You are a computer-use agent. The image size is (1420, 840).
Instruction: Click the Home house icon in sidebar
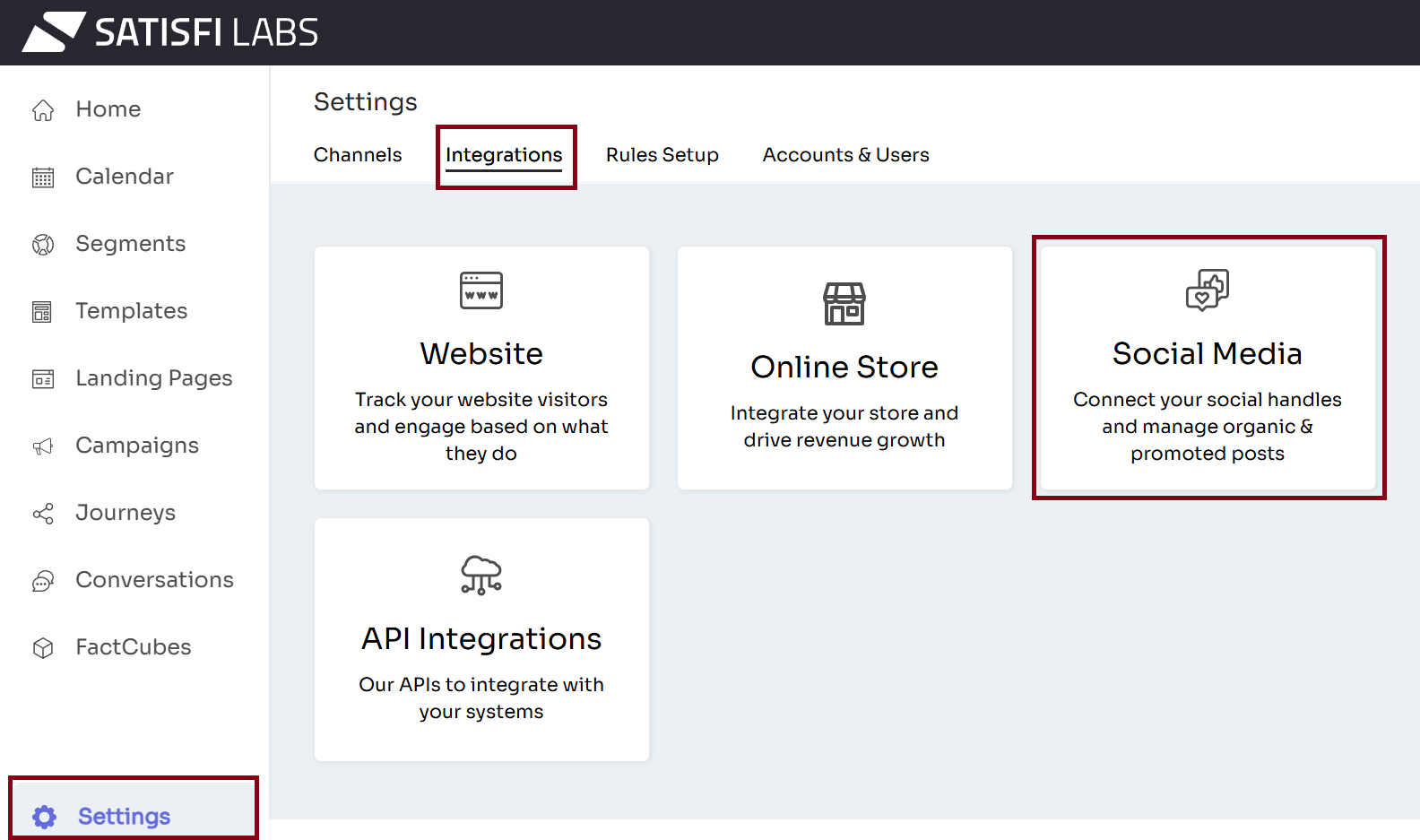click(x=43, y=110)
